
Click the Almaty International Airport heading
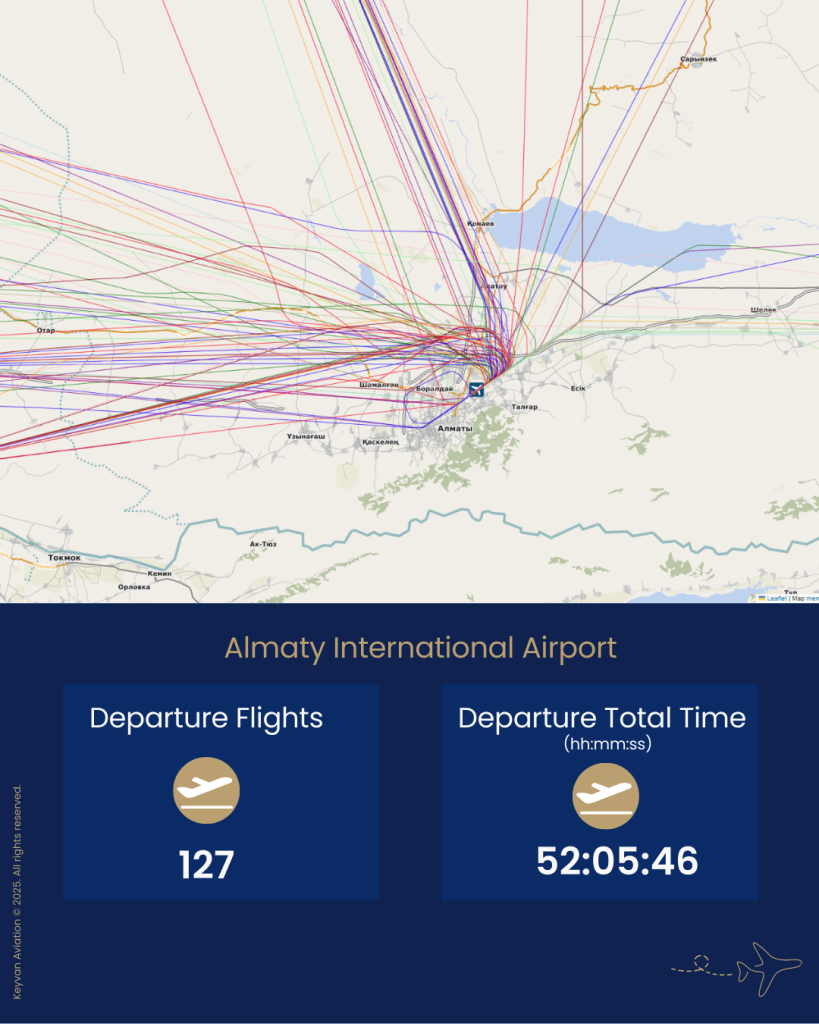(420, 648)
